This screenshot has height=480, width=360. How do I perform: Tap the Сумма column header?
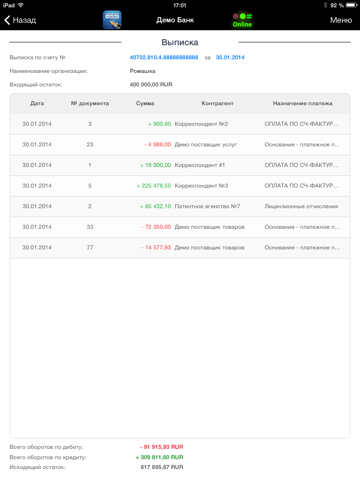point(145,103)
